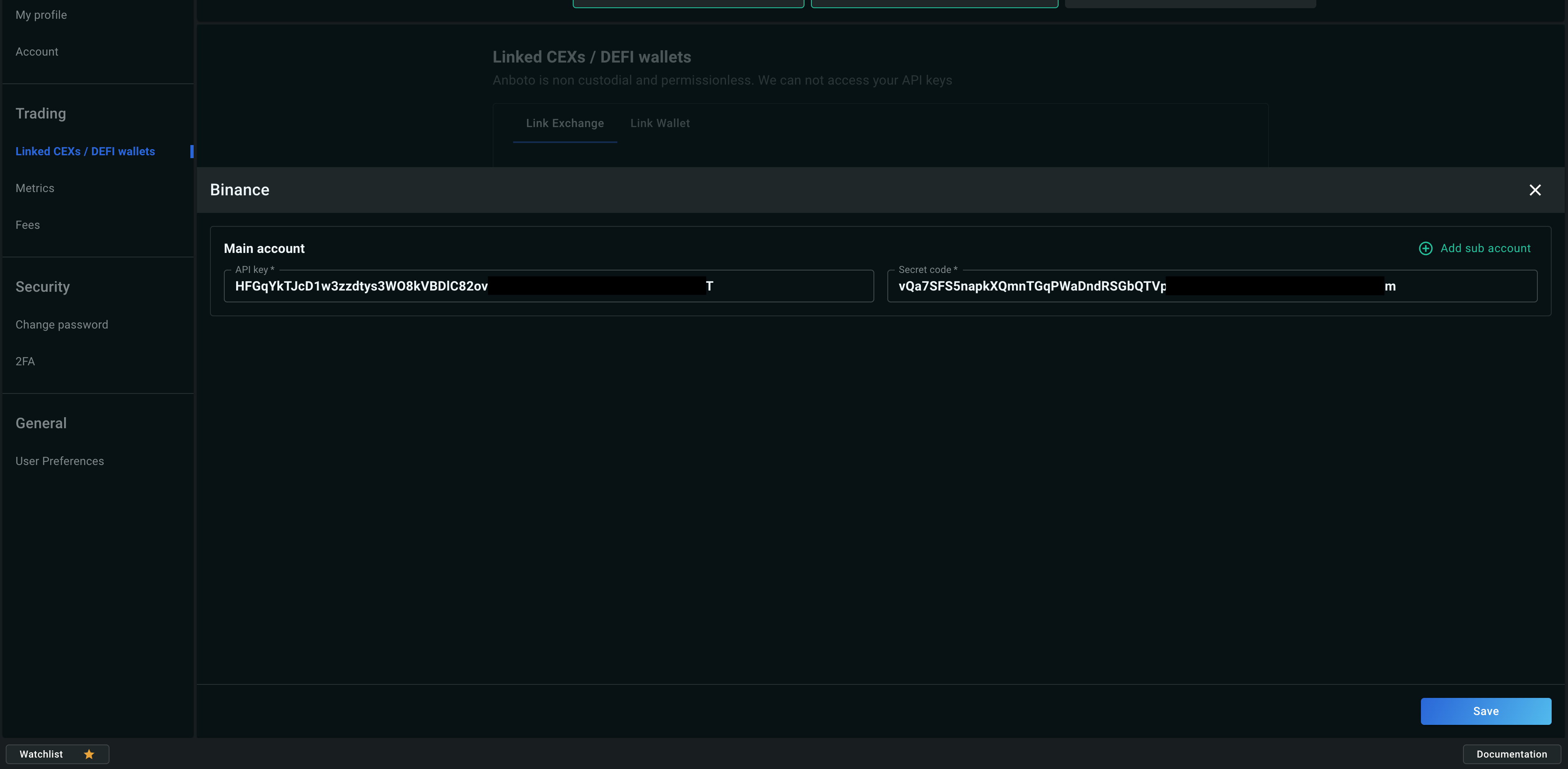Open the 2FA security settings

pyautogui.click(x=25, y=361)
